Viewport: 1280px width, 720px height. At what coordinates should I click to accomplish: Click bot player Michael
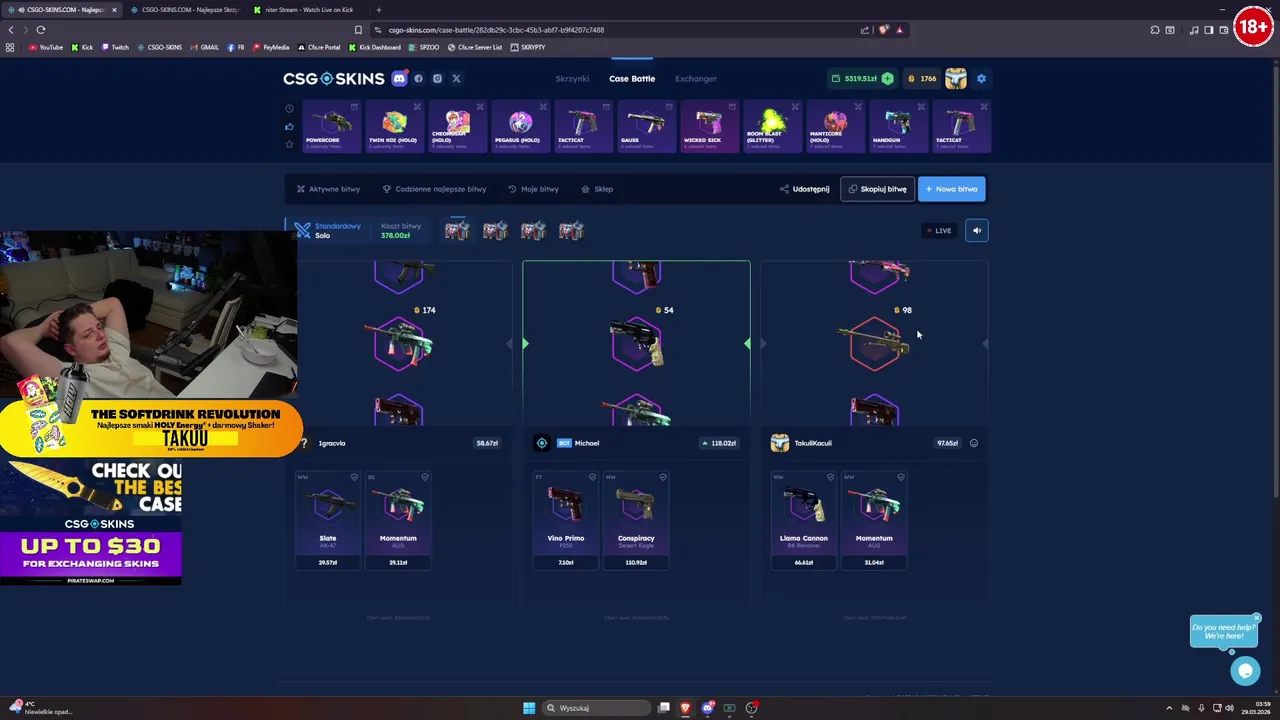587,443
